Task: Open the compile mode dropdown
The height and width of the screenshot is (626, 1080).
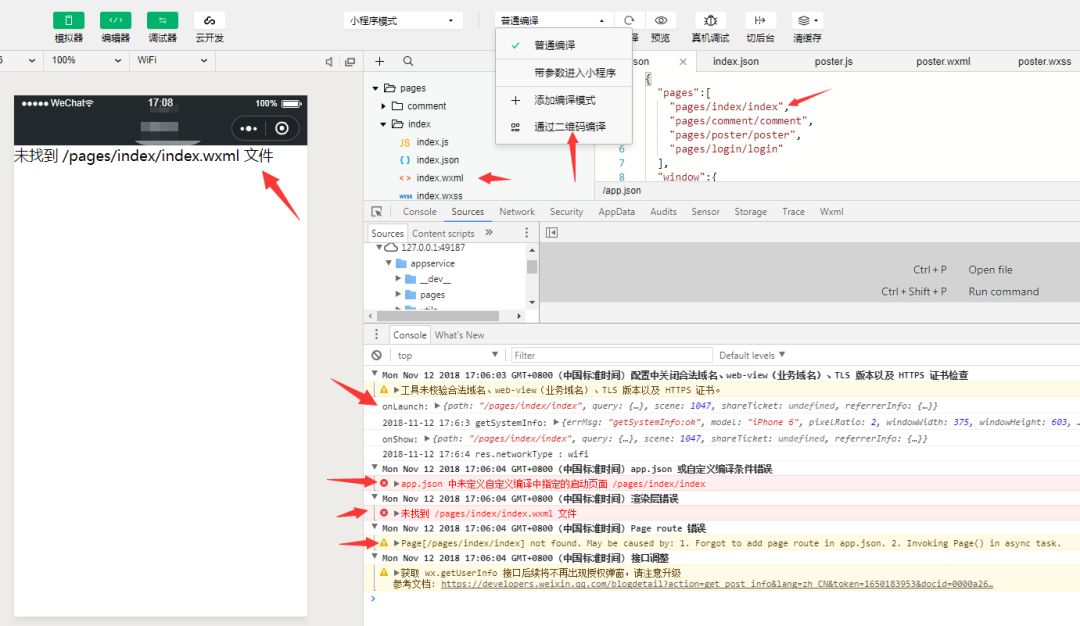Action: pyautogui.click(x=552, y=21)
